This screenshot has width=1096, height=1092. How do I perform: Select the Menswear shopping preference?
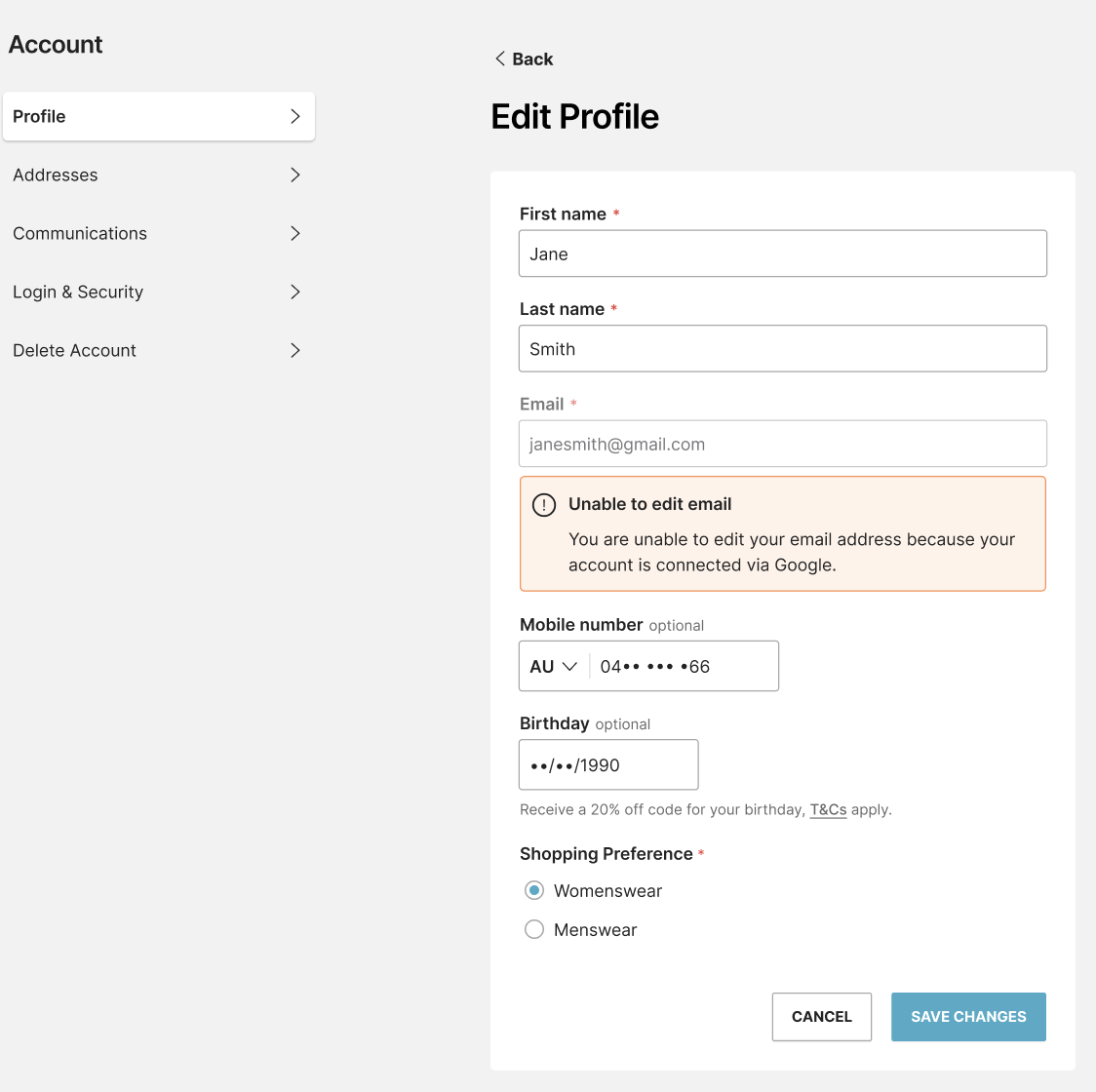[x=534, y=929]
